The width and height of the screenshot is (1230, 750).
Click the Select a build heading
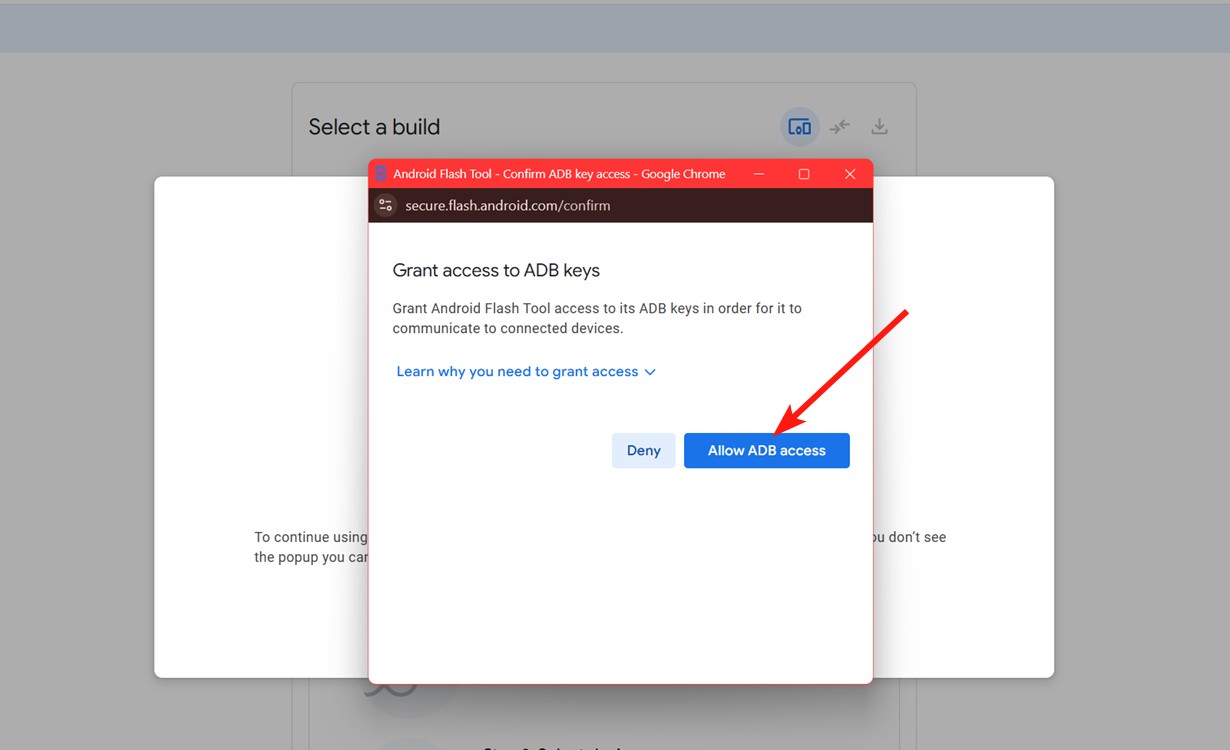tap(374, 126)
